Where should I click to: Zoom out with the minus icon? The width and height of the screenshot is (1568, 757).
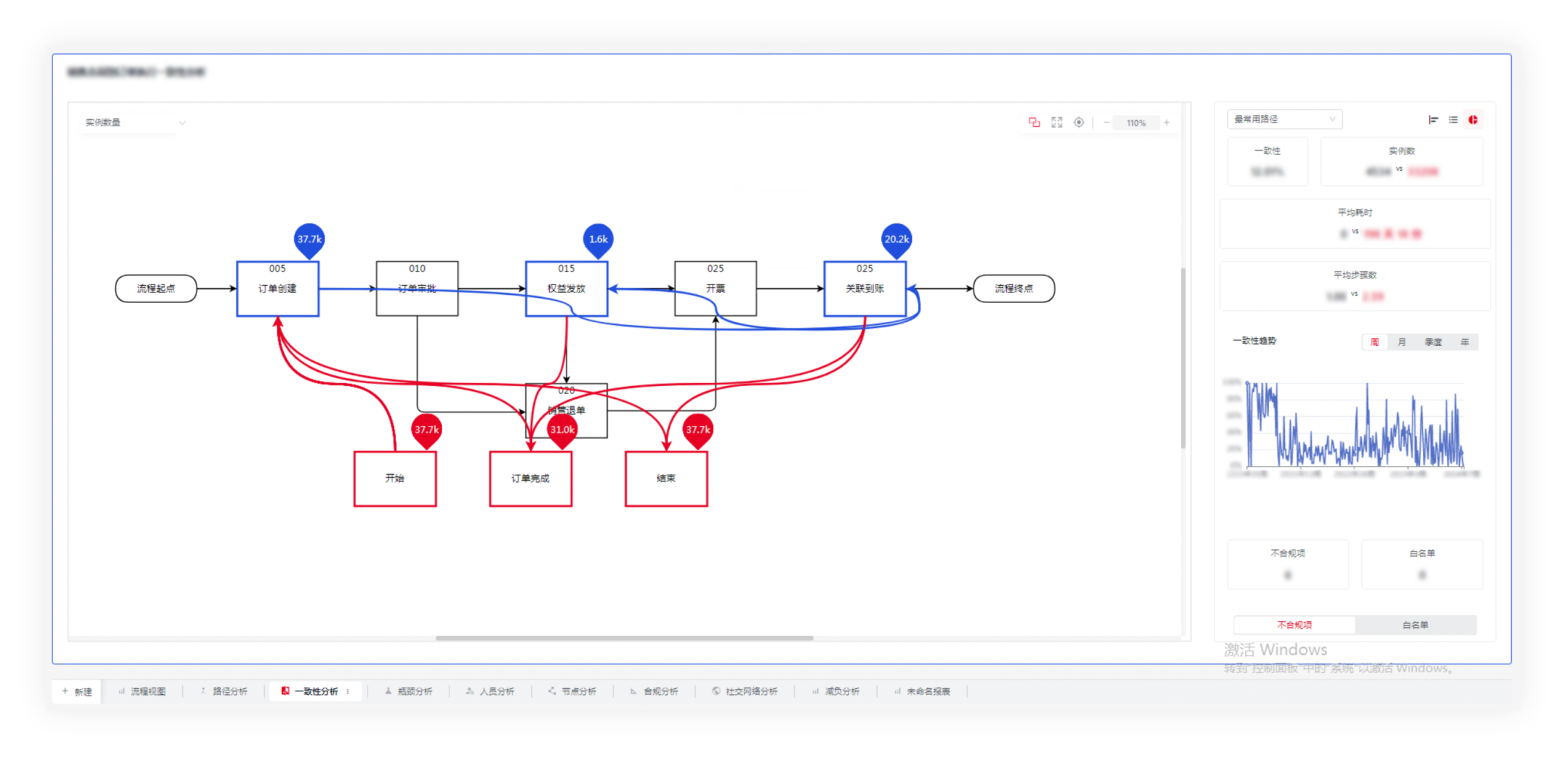(1106, 123)
